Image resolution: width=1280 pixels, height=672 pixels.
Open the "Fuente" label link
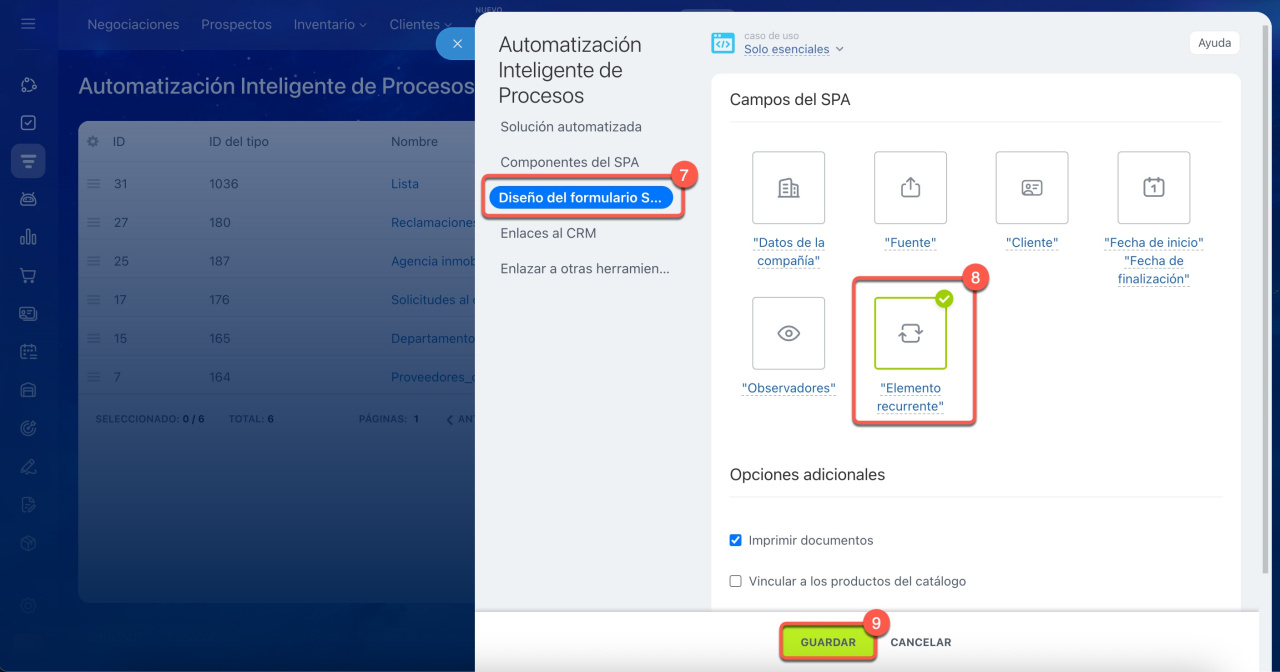tap(910, 242)
